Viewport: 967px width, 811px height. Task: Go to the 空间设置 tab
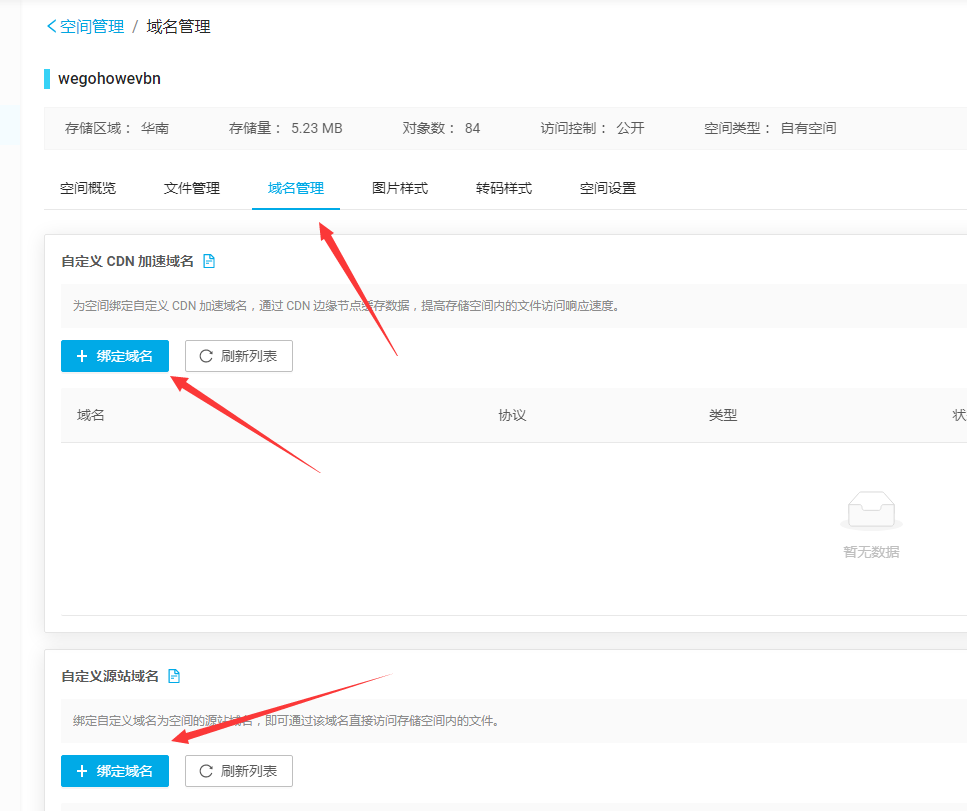(608, 188)
